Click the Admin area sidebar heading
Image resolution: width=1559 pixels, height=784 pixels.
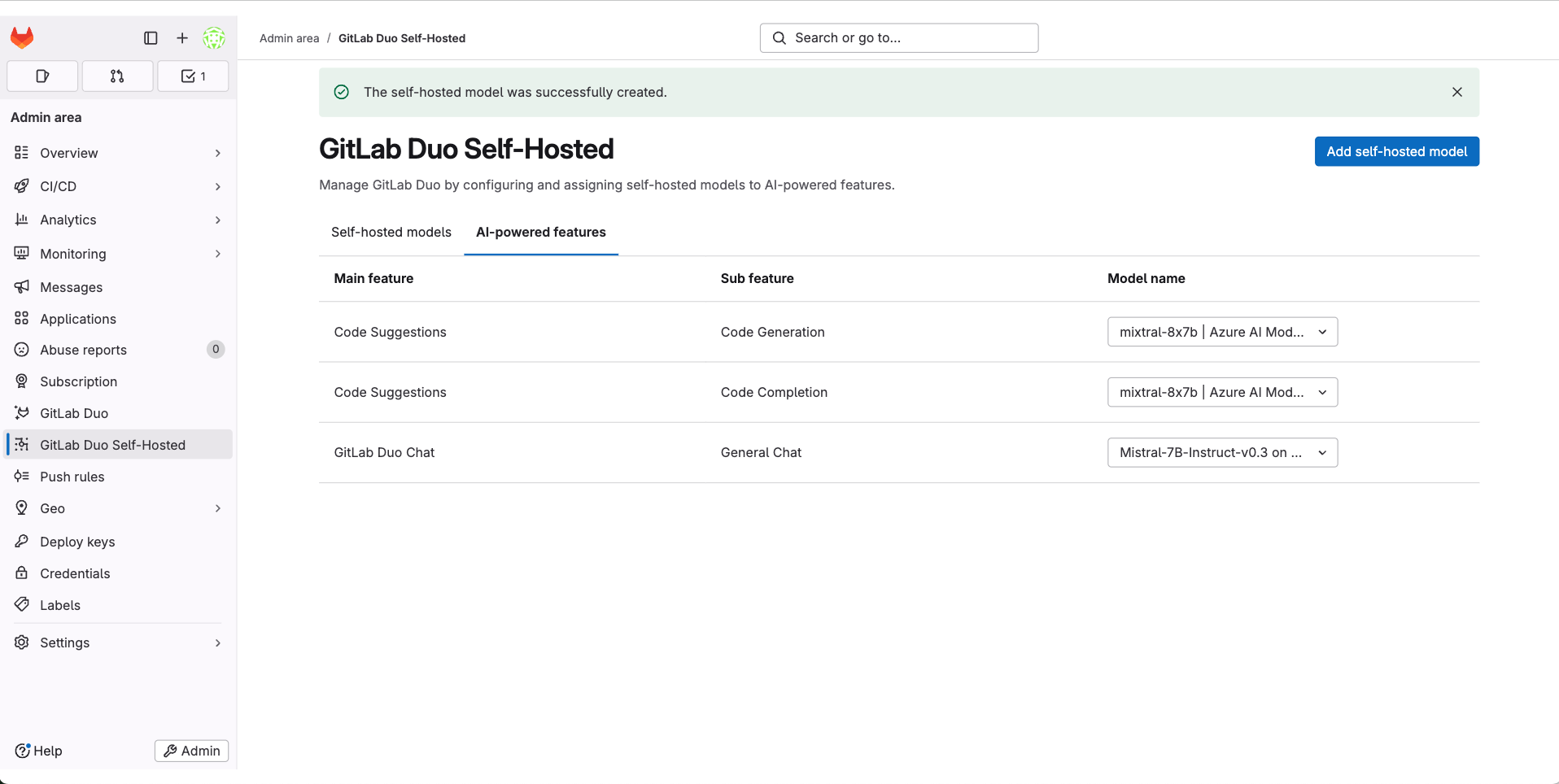46,117
